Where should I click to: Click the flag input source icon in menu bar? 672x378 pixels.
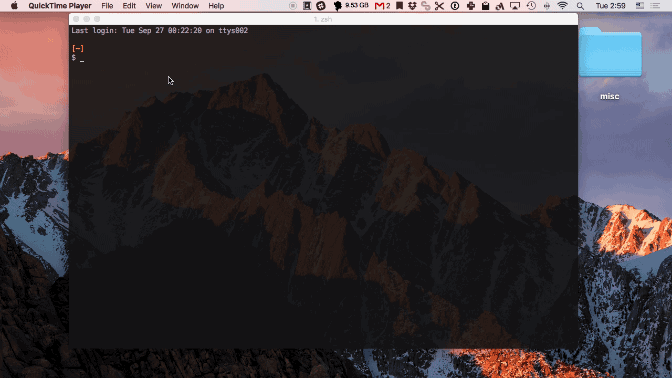click(640, 6)
